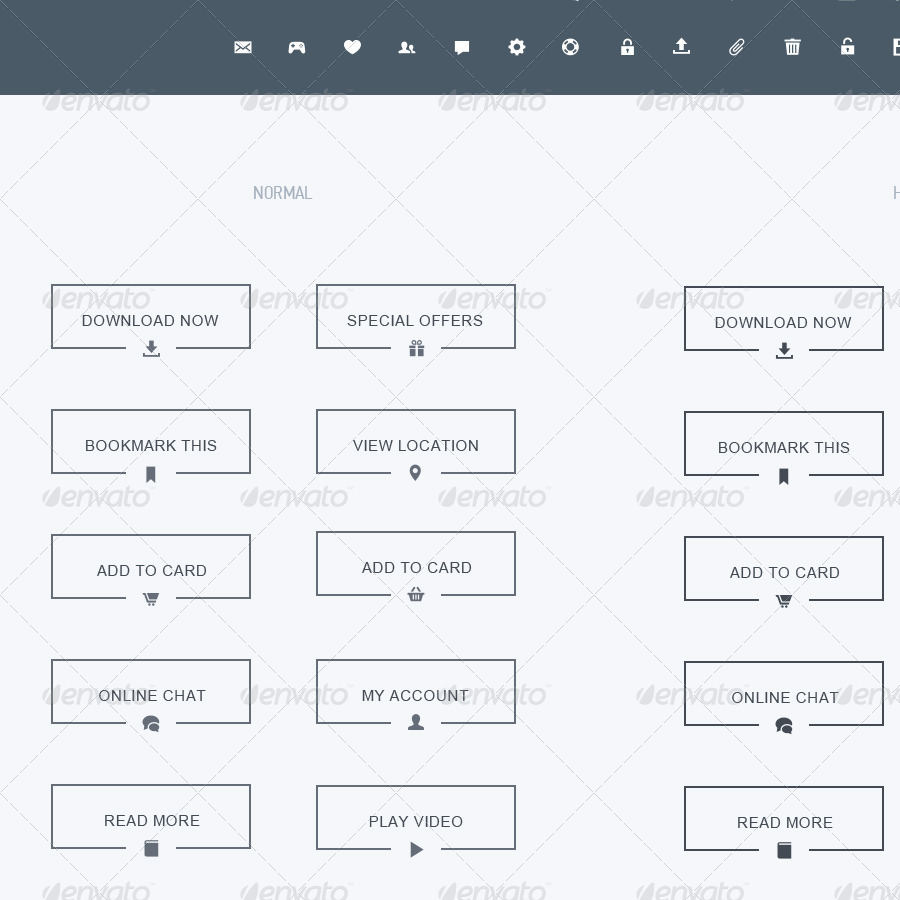The height and width of the screenshot is (900, 900).
Task: Toggle the closed padlock icon
Action: coord(627,47)
